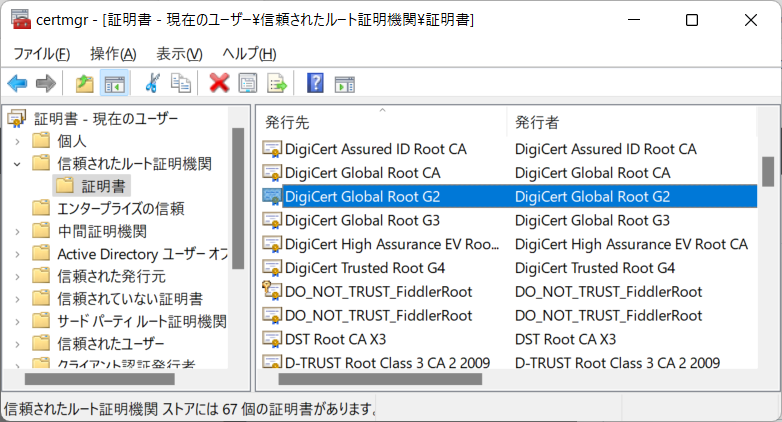
Task: Click DST Root CA X3 certificate icon
Action: (272, 339)
